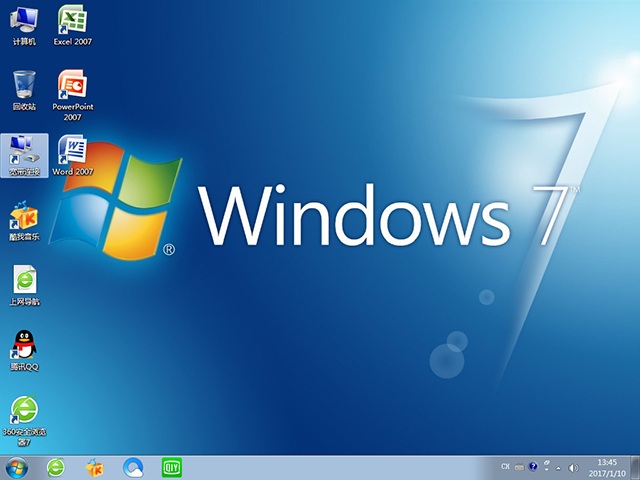
Task: Click the keyboard icon in the language bar
Action: tap(519, 467)
